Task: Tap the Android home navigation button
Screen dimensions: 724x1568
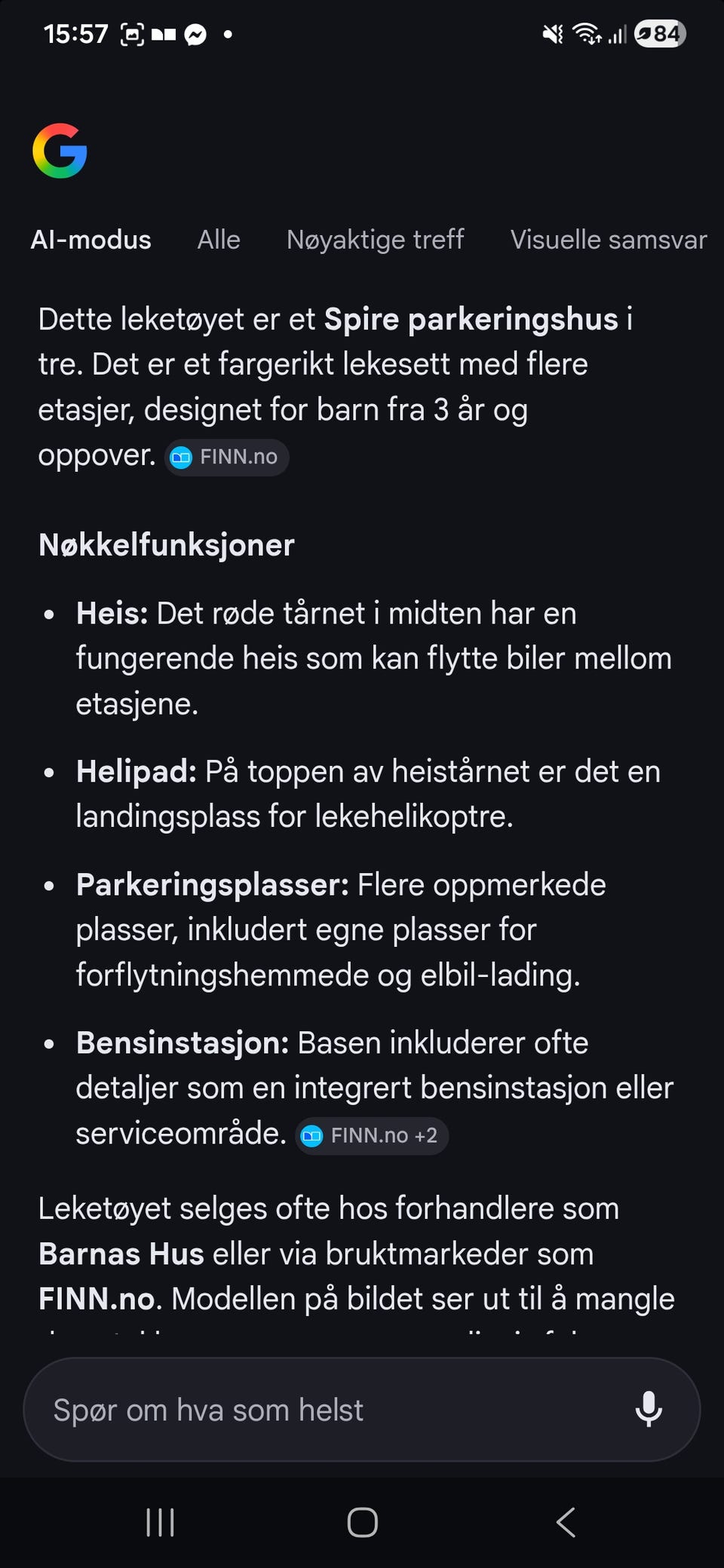Action: point(362,1522)
